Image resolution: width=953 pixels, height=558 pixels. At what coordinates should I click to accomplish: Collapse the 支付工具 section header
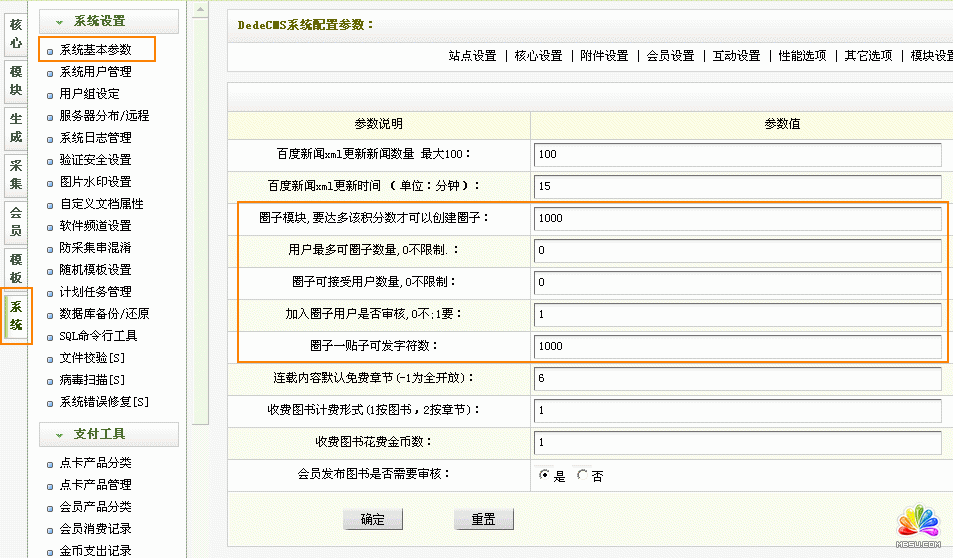click(109, 434)
